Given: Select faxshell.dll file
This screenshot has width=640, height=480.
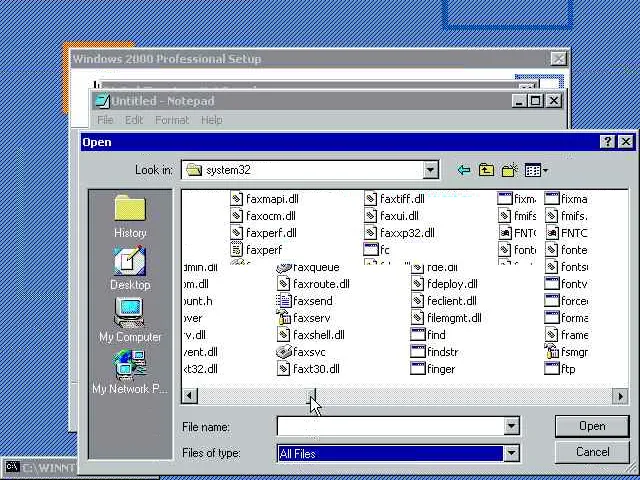Looking at the screenshot, I should click(x=311, y=335).
